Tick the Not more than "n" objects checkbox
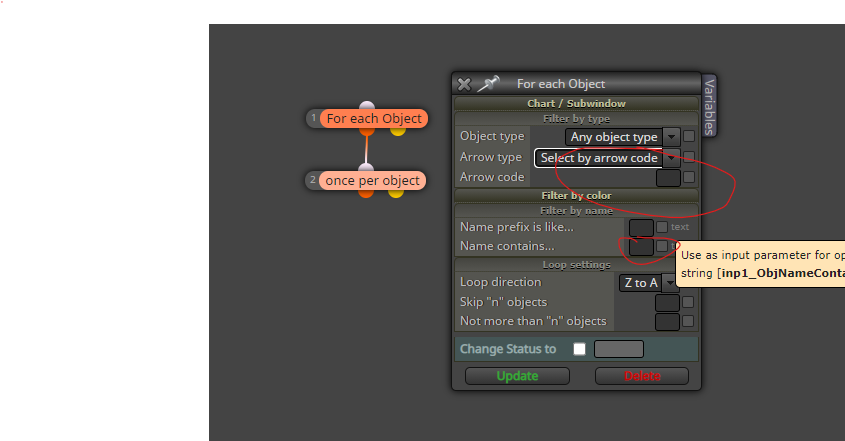The width and height of the screenshot is (845, 441). 688,321
